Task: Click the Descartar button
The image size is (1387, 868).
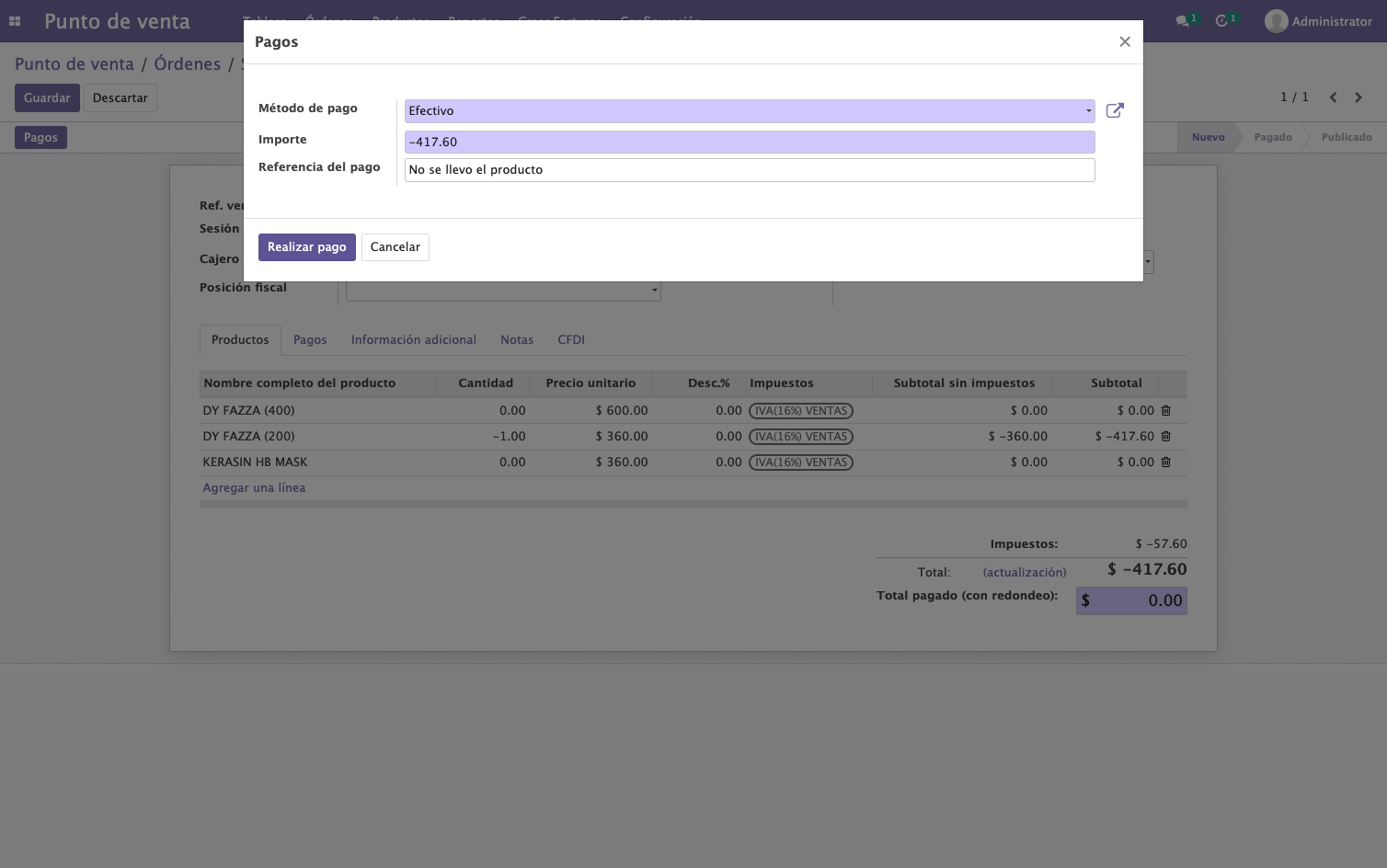Action: (x=120, y=98)
